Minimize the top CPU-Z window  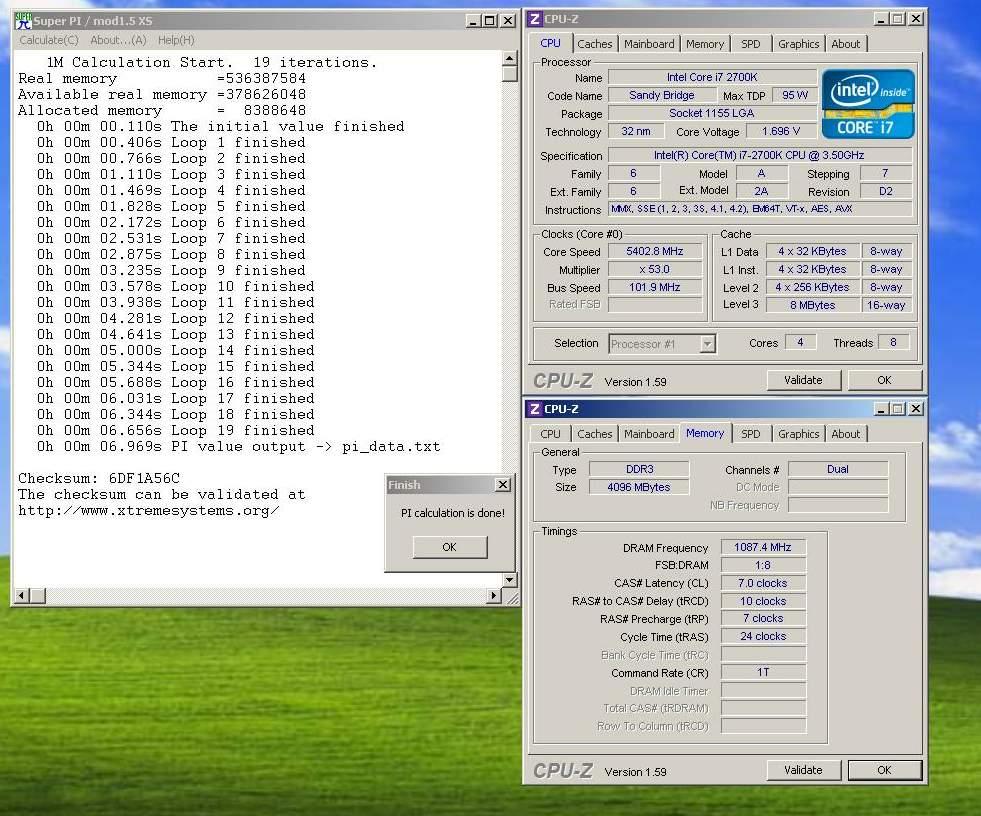click(880, 19)
